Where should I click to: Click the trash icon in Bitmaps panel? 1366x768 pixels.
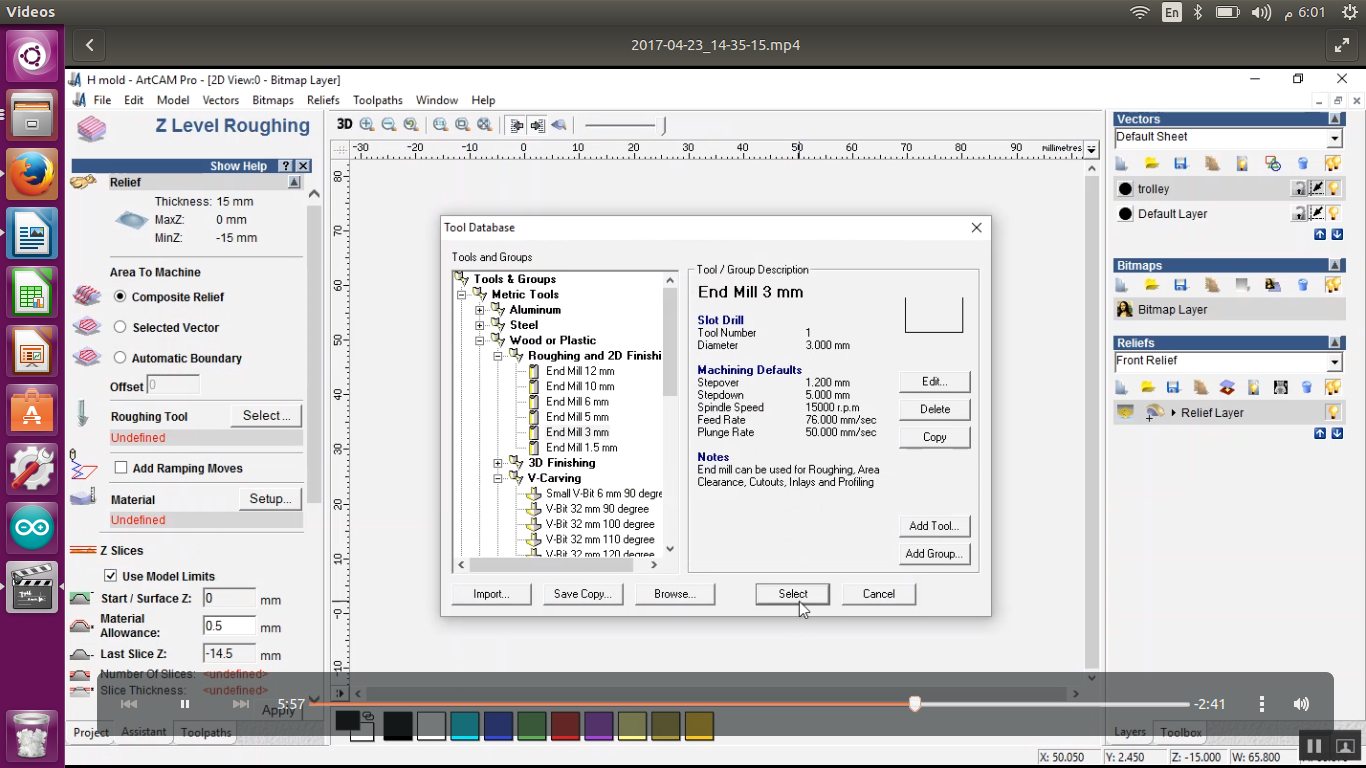coord(1303,285)
